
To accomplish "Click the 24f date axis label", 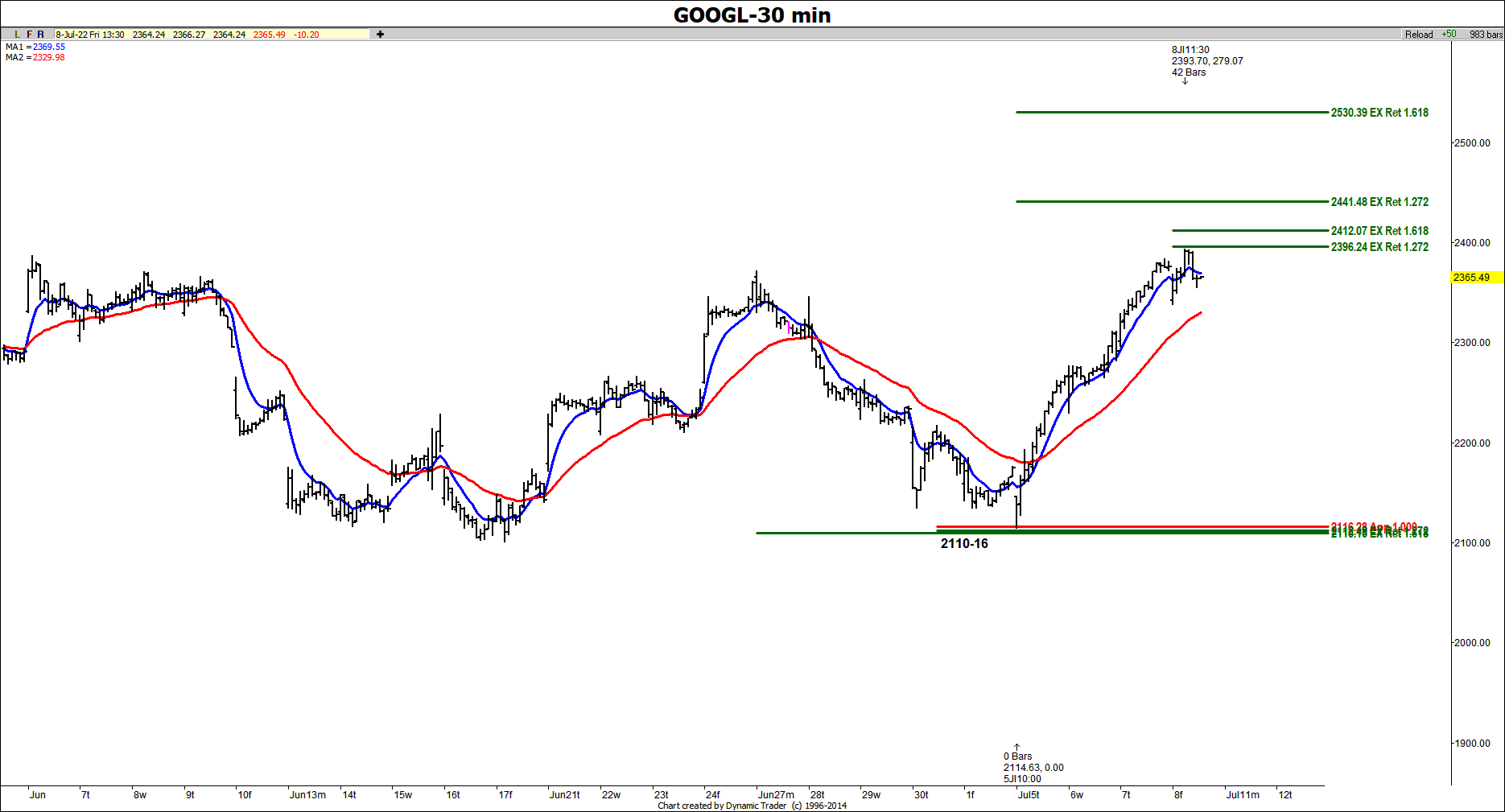I will 713,795.
